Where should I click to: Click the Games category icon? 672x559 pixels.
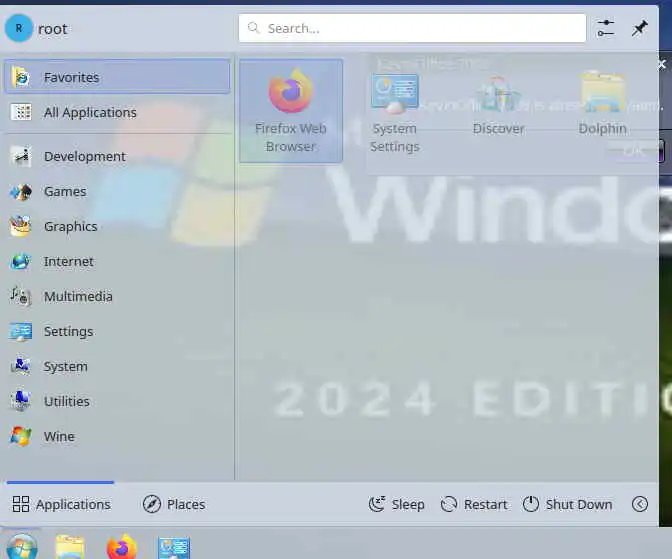[x=21, y=192]
